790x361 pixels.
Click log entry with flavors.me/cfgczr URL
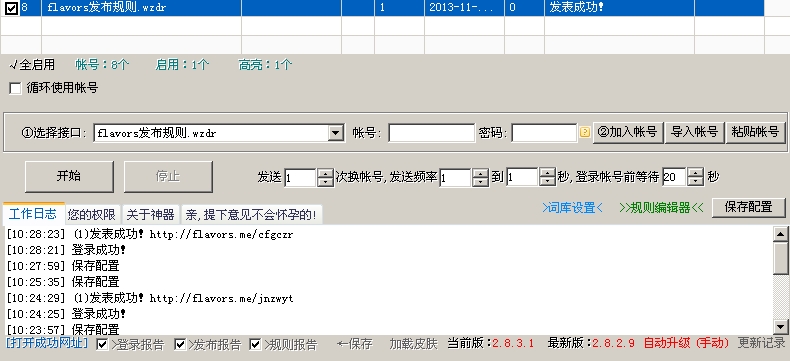point(150,235)
